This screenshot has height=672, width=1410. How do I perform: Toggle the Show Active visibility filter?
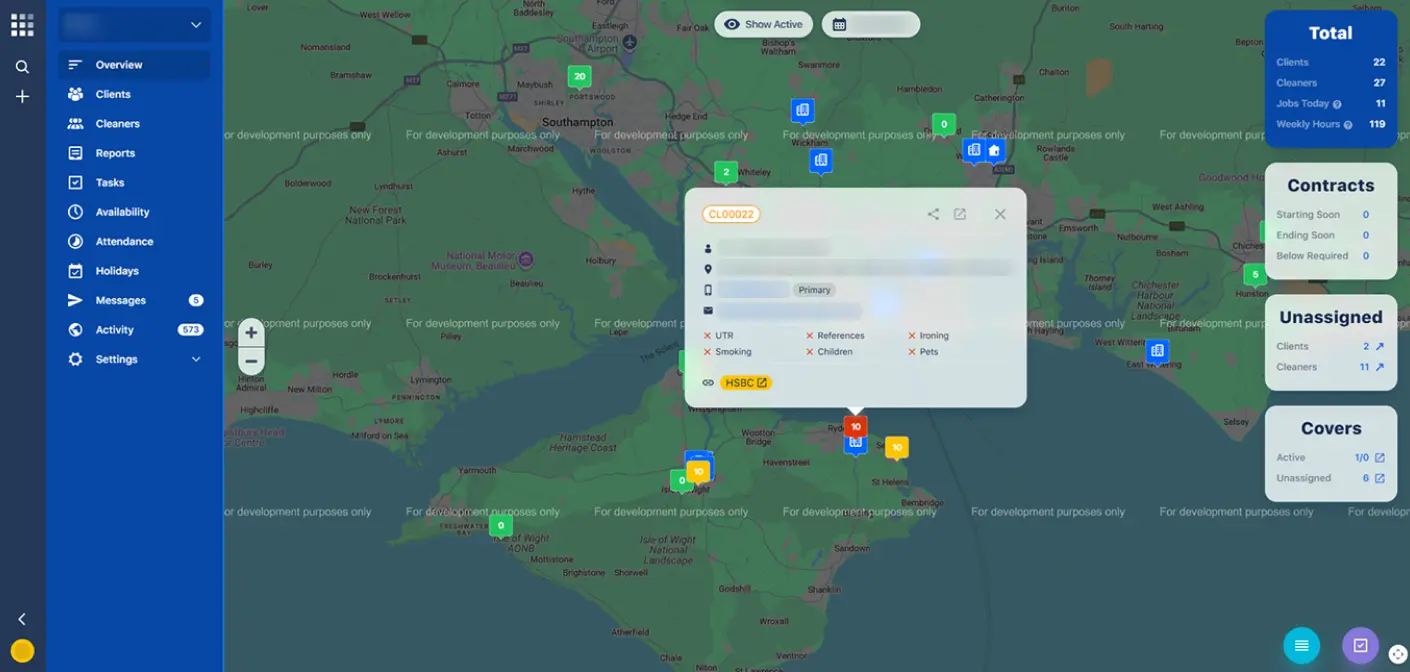click(x=763, y=24)
